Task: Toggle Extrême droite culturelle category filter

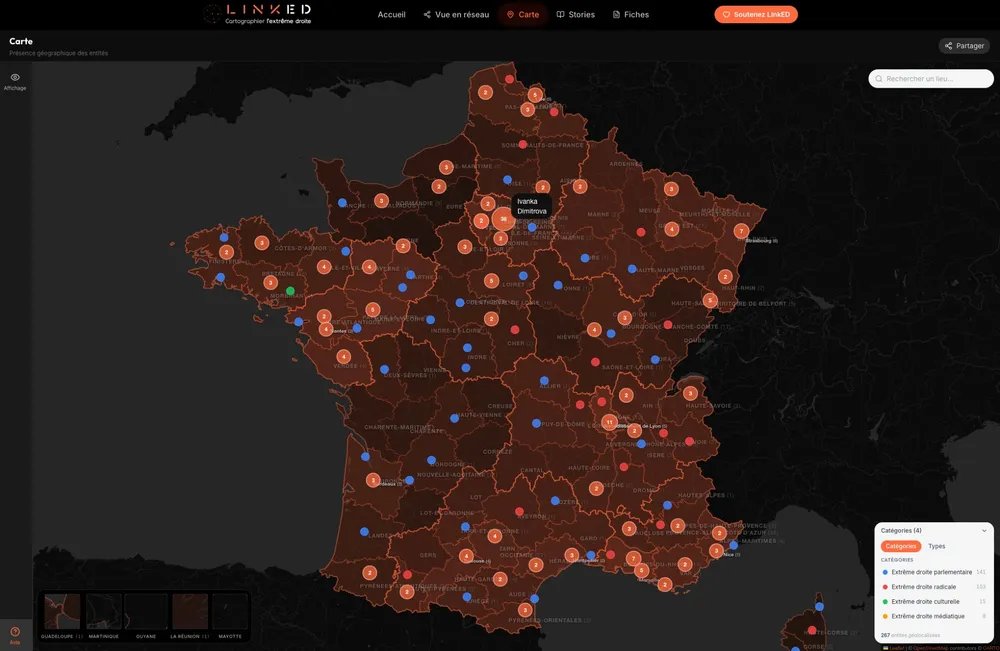Action: click(x=933, y=601)
